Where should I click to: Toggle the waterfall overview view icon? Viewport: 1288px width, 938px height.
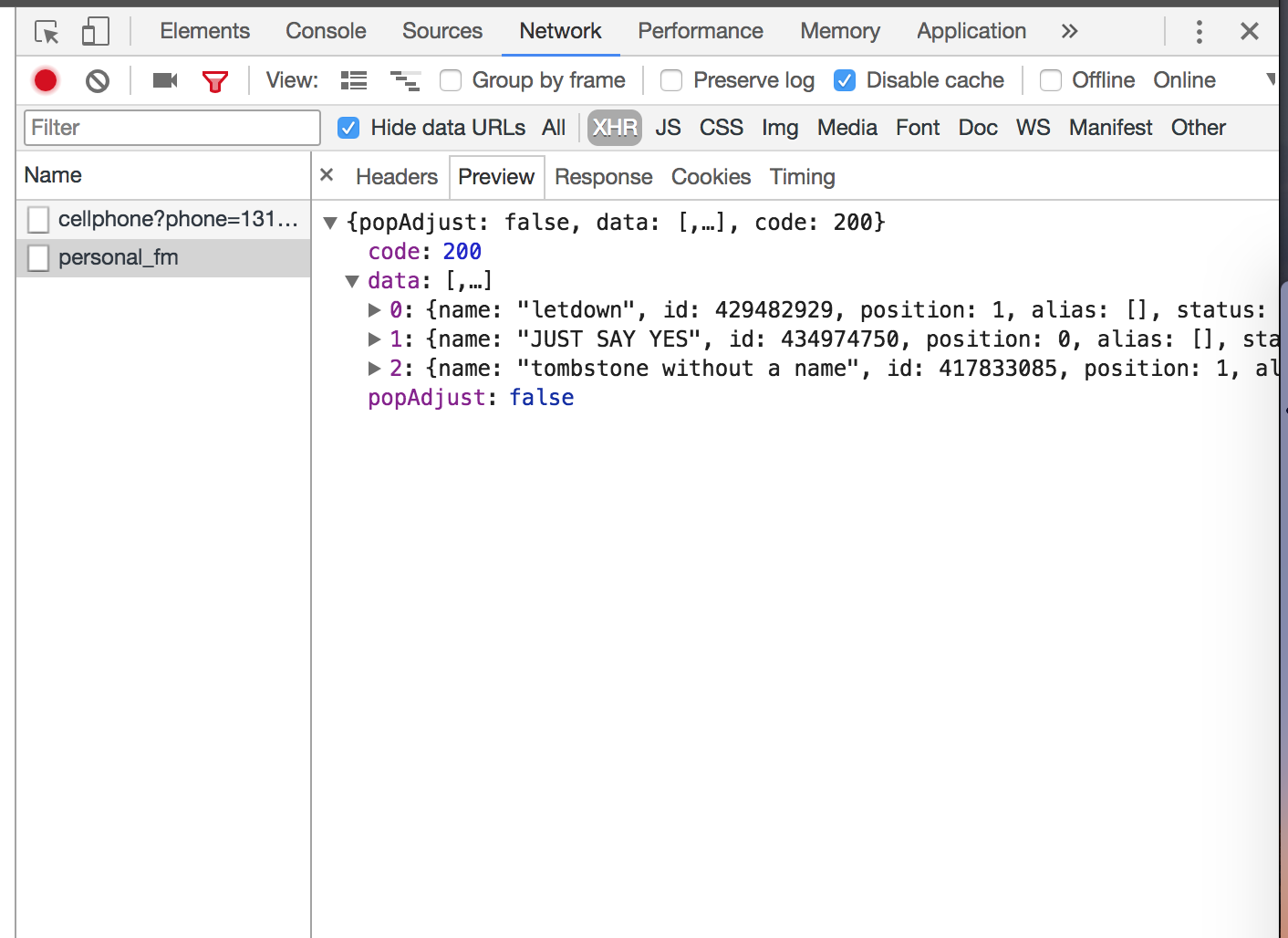(x=405, y=80)
